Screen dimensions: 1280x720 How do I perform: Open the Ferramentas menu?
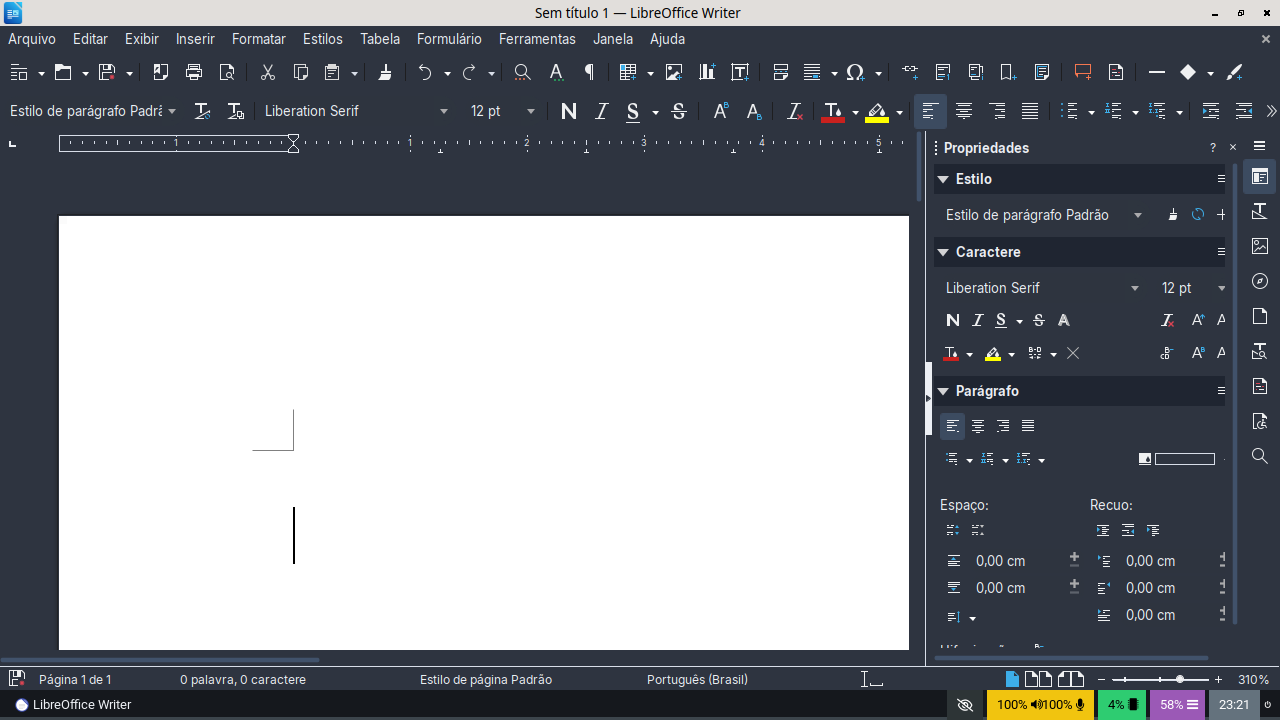click(x=537, y=39)
